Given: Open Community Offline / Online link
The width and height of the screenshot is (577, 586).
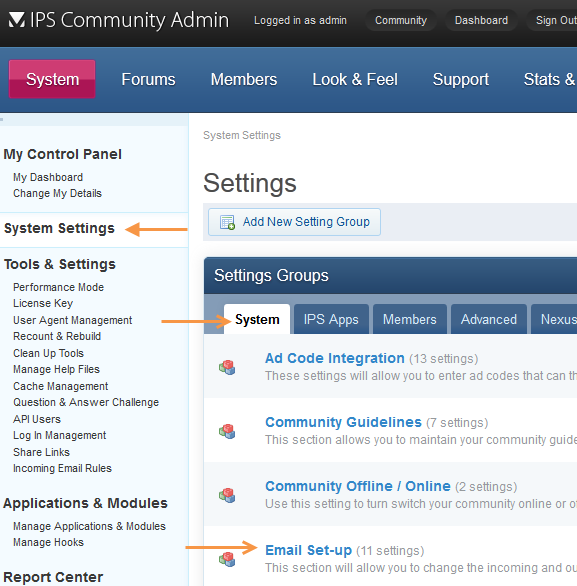Looking at the screenshot, I should click(x=358, y=486).
